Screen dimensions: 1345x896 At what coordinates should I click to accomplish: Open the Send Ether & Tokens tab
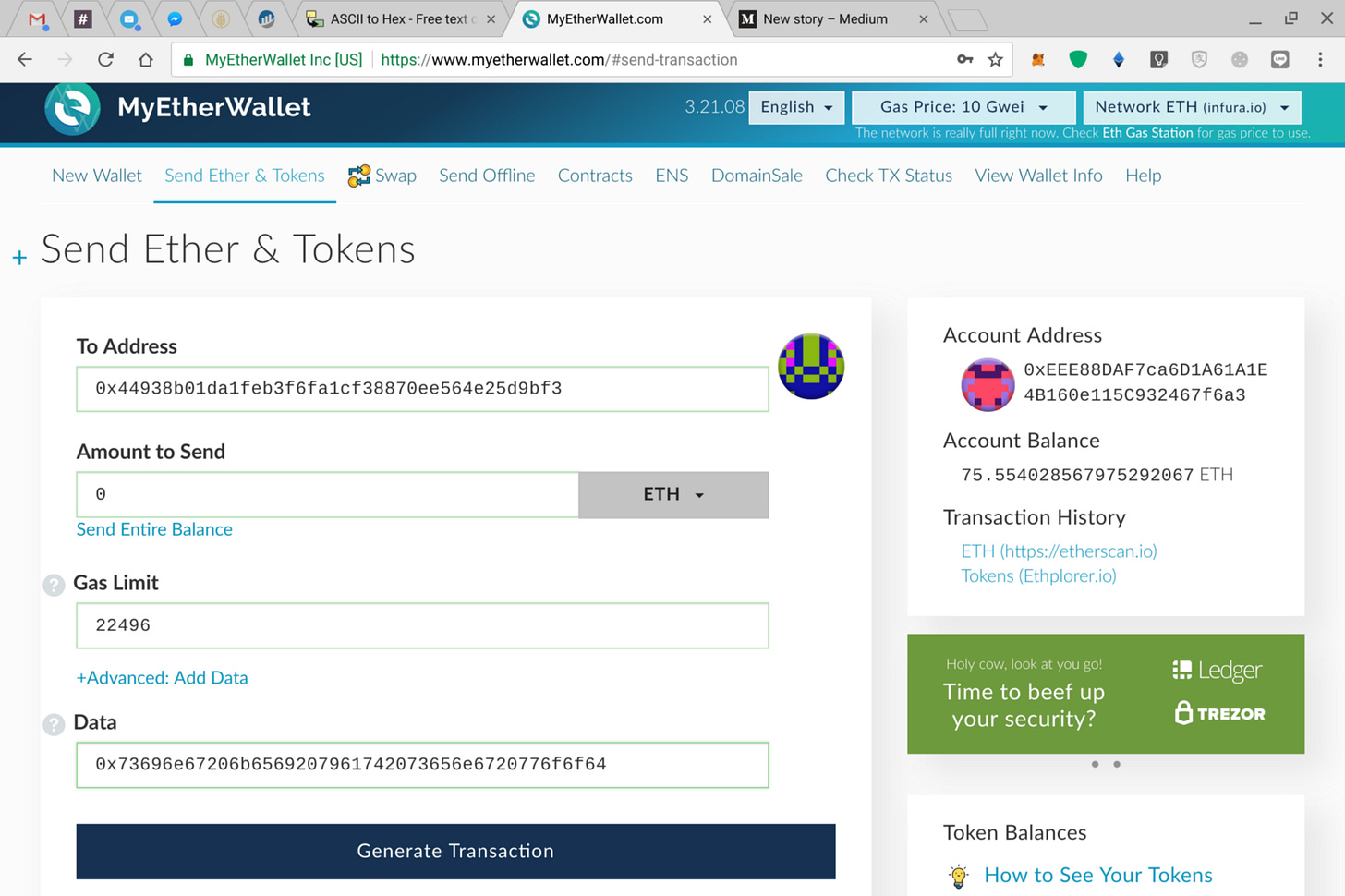pyautogui.click(x=245, y=176)
